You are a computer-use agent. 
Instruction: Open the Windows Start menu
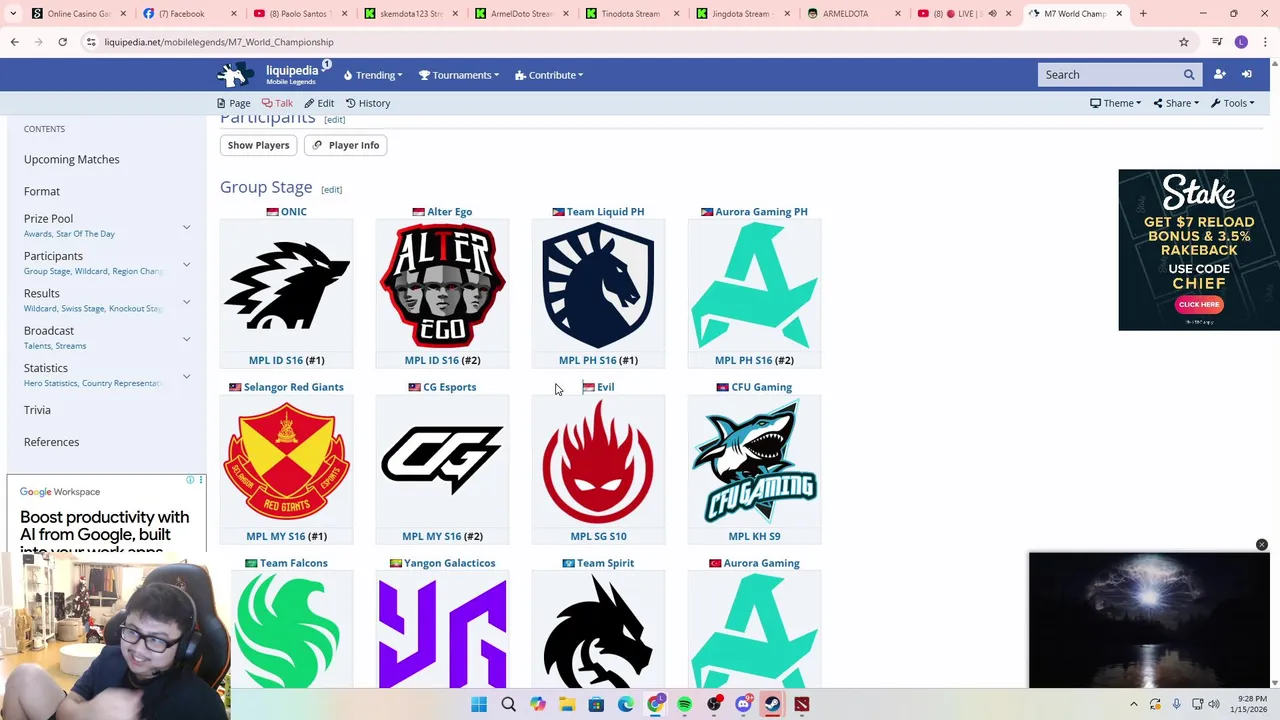click(479, 704)
